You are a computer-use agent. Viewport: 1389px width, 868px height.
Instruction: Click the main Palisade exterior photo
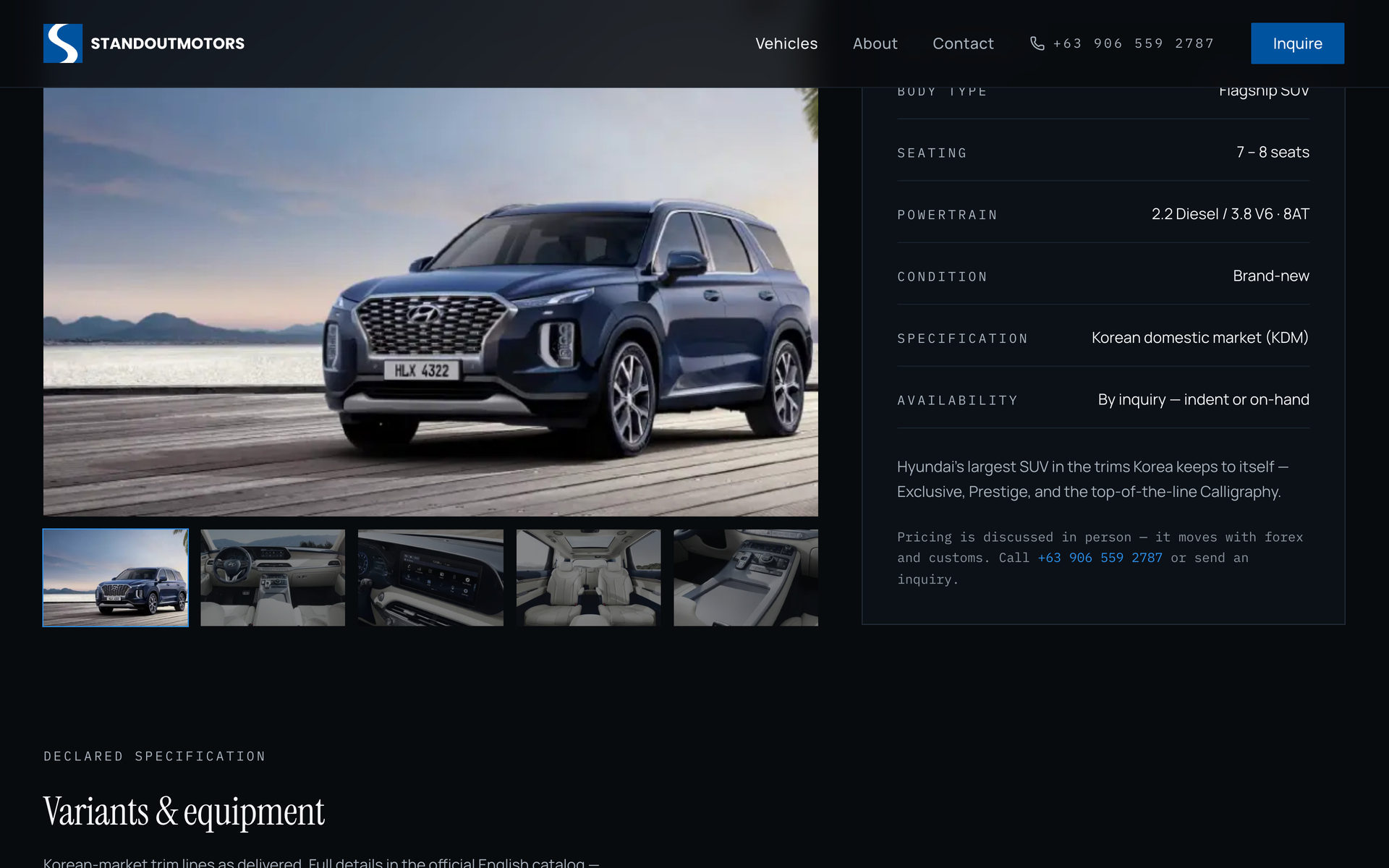(430, 302)
